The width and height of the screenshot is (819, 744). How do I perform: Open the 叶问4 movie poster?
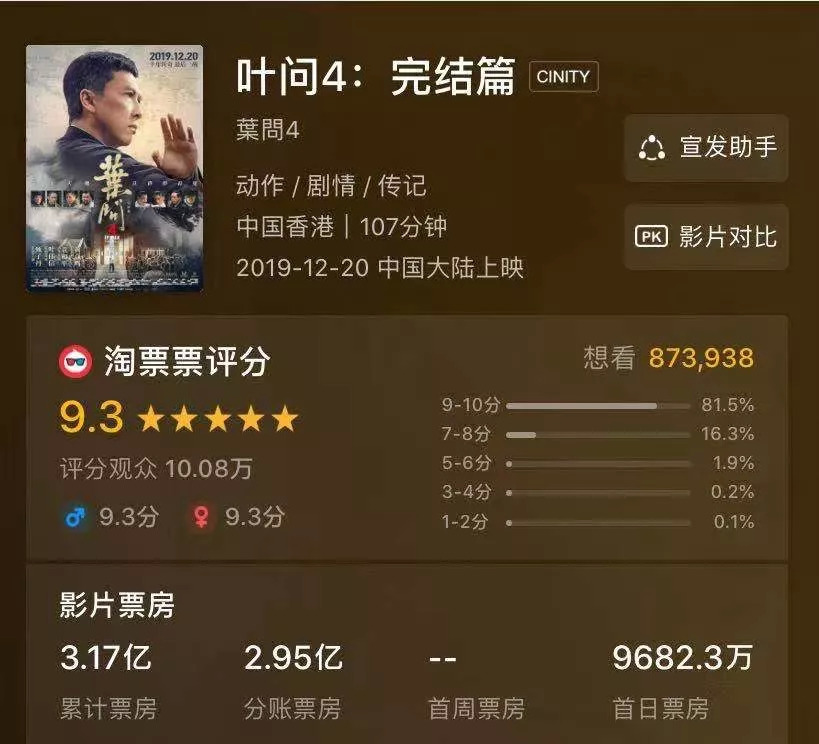pos(115,168)
